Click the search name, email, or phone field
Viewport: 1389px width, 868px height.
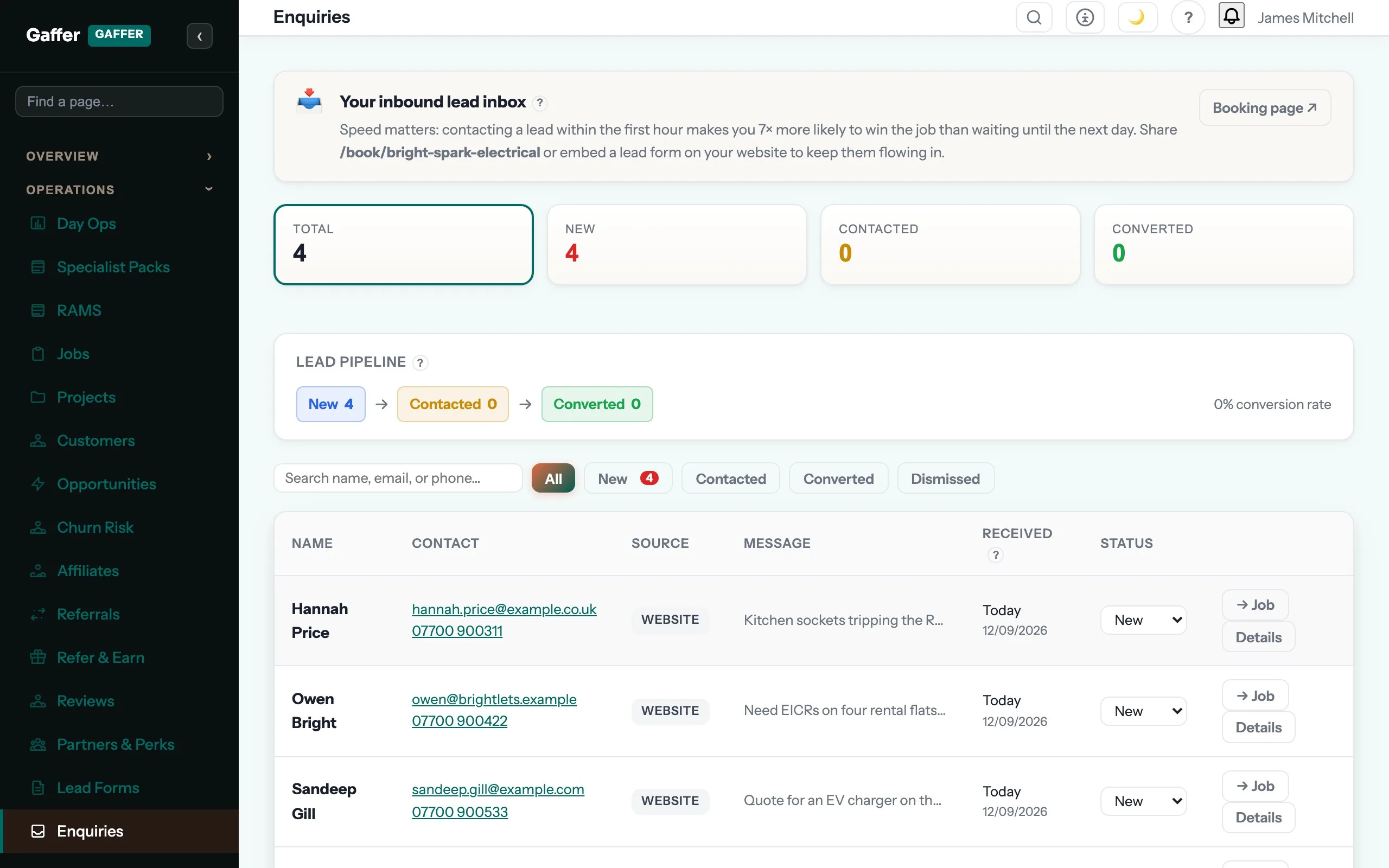(x=398, y=478)
